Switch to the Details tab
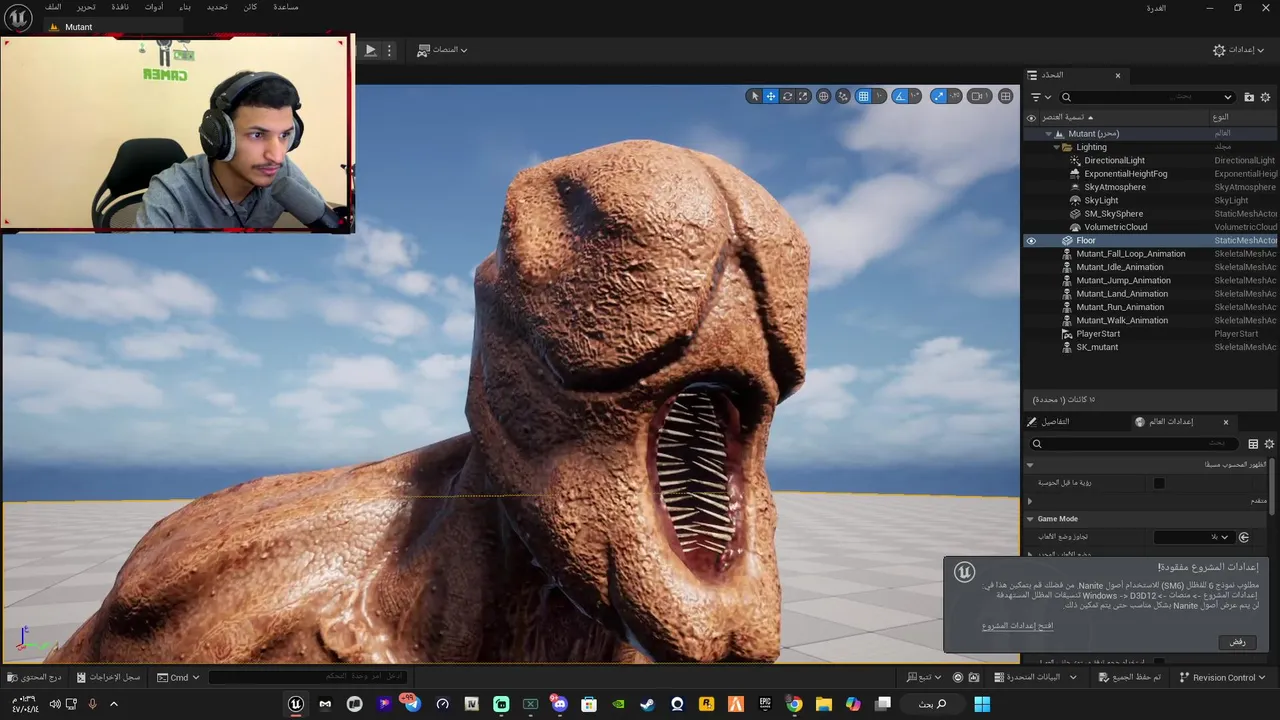 1049,422
